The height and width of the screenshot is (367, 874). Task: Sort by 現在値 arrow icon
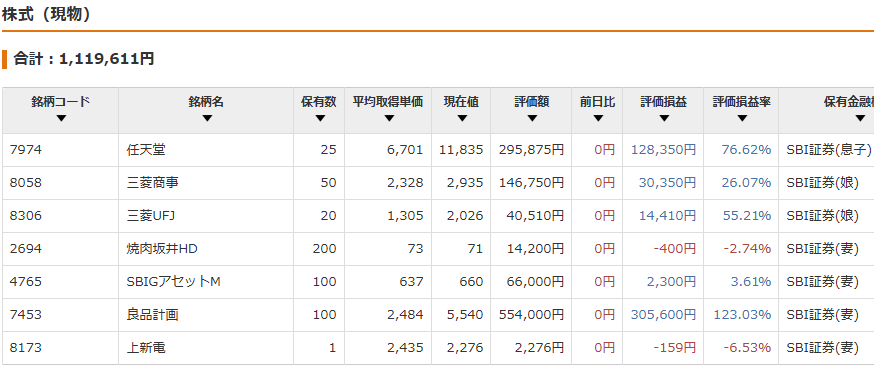(x=462, y=118)
